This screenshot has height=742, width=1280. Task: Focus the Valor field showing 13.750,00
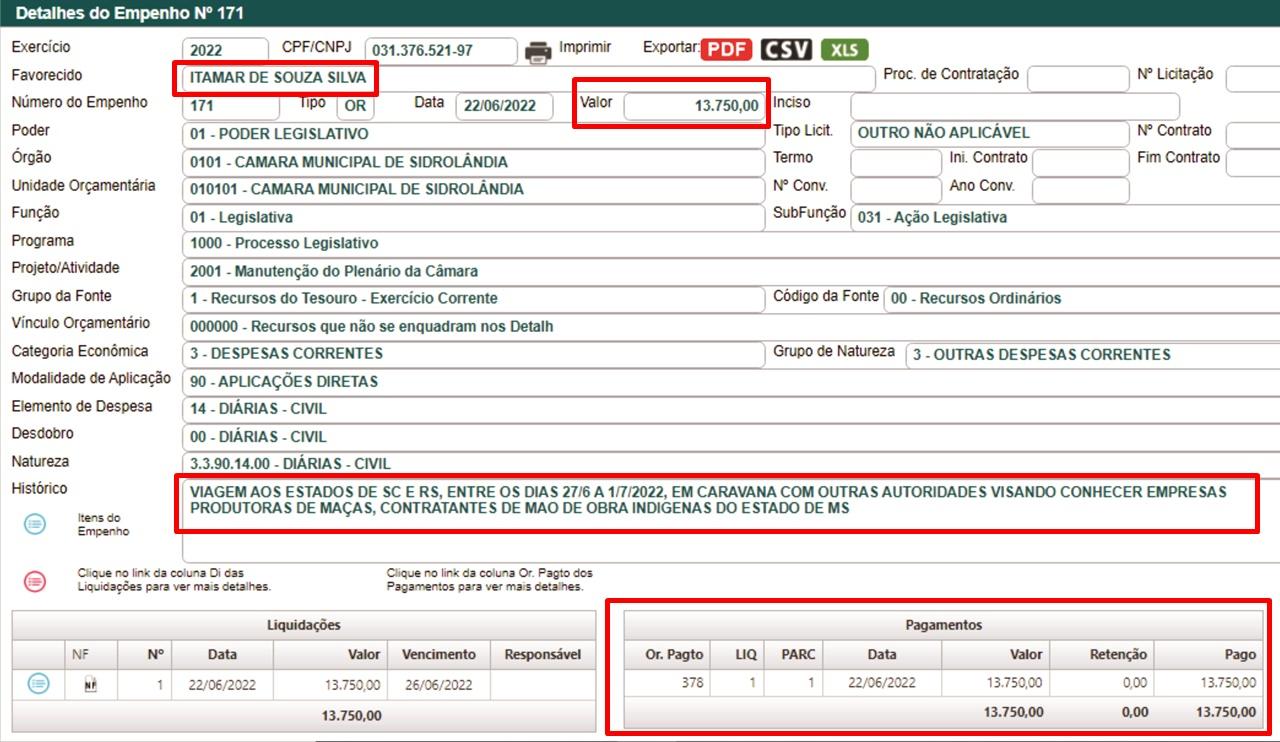click(x=693, y=106)
